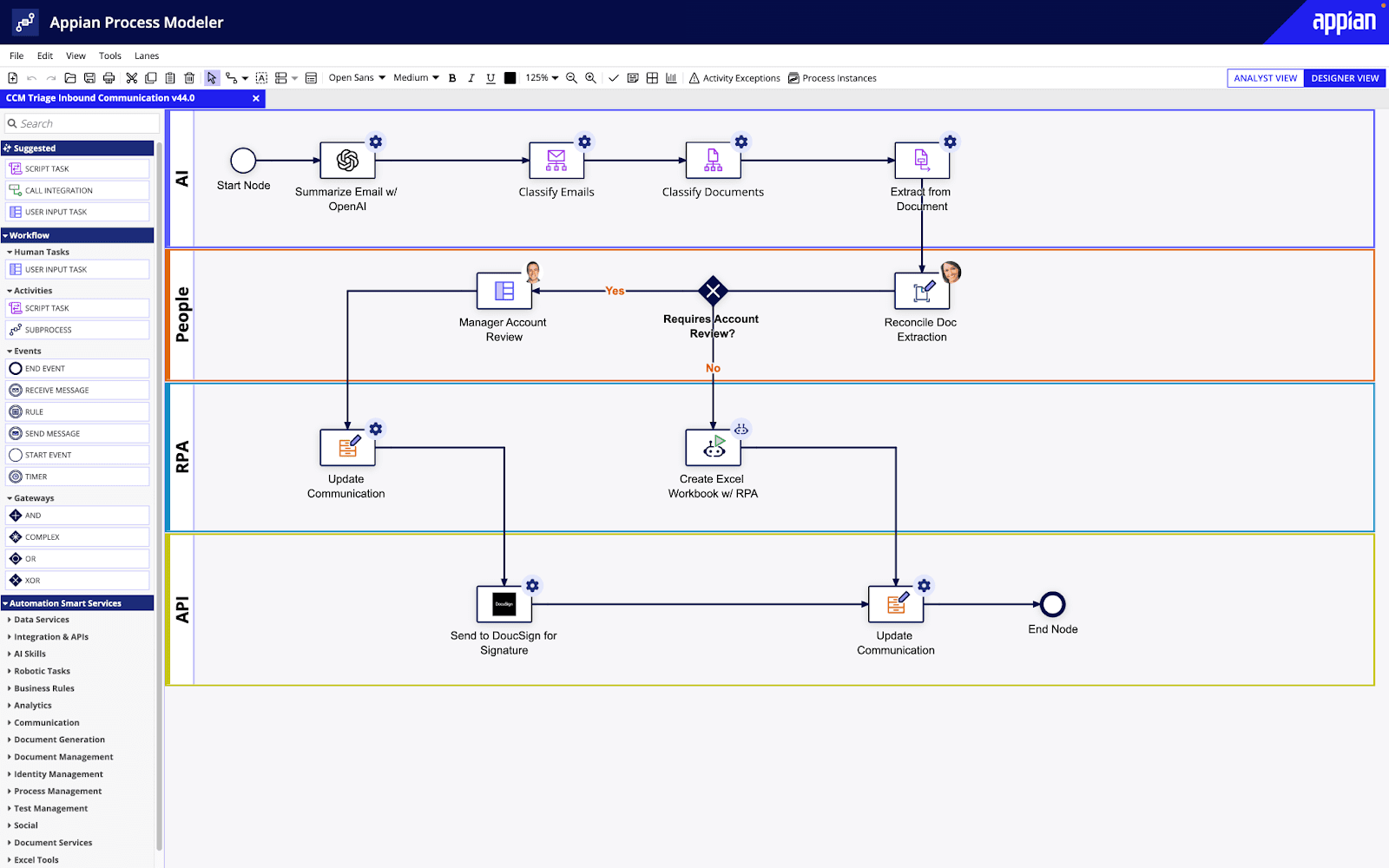Select the Summarize Email w/ OpenAI node
The width and height of the screenshot is (1389, 868).
(x=347, y=161)
